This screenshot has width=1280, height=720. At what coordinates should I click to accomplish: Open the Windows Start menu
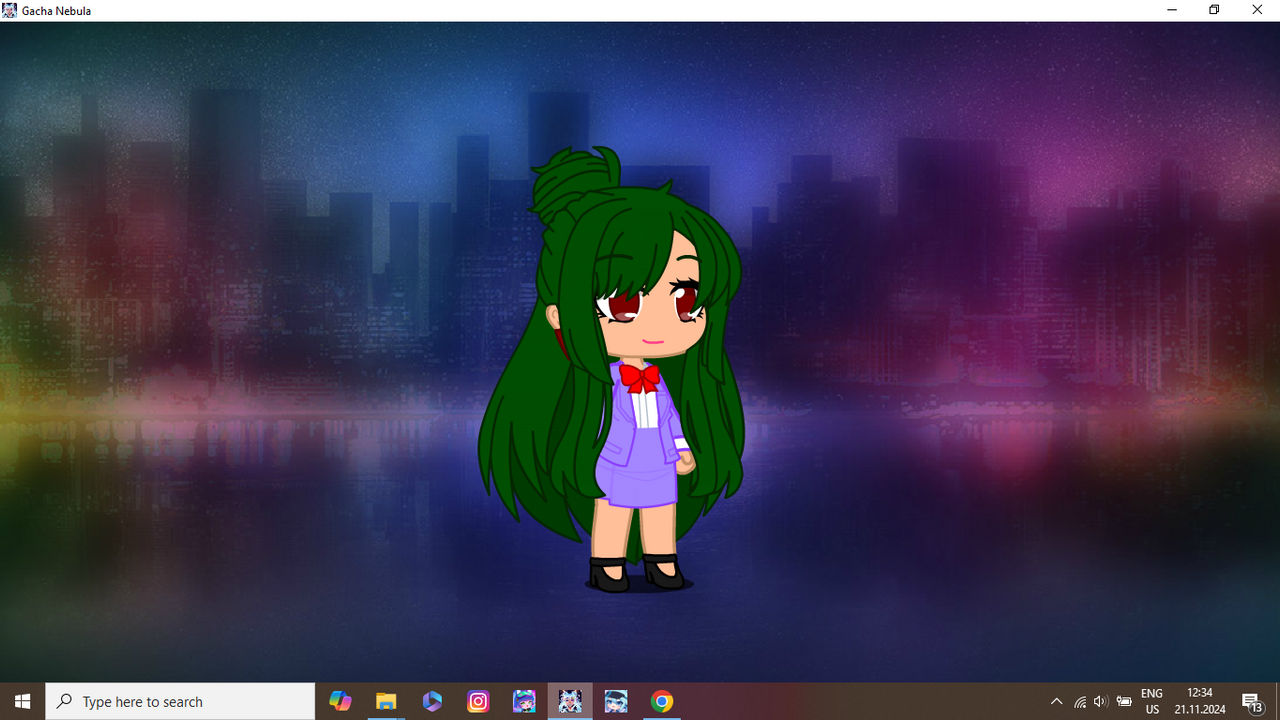point(22,701)
